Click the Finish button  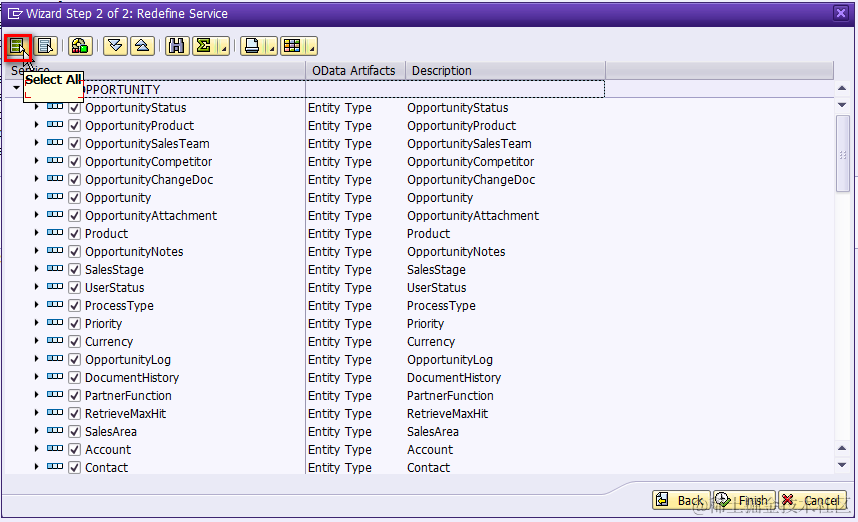744,500
